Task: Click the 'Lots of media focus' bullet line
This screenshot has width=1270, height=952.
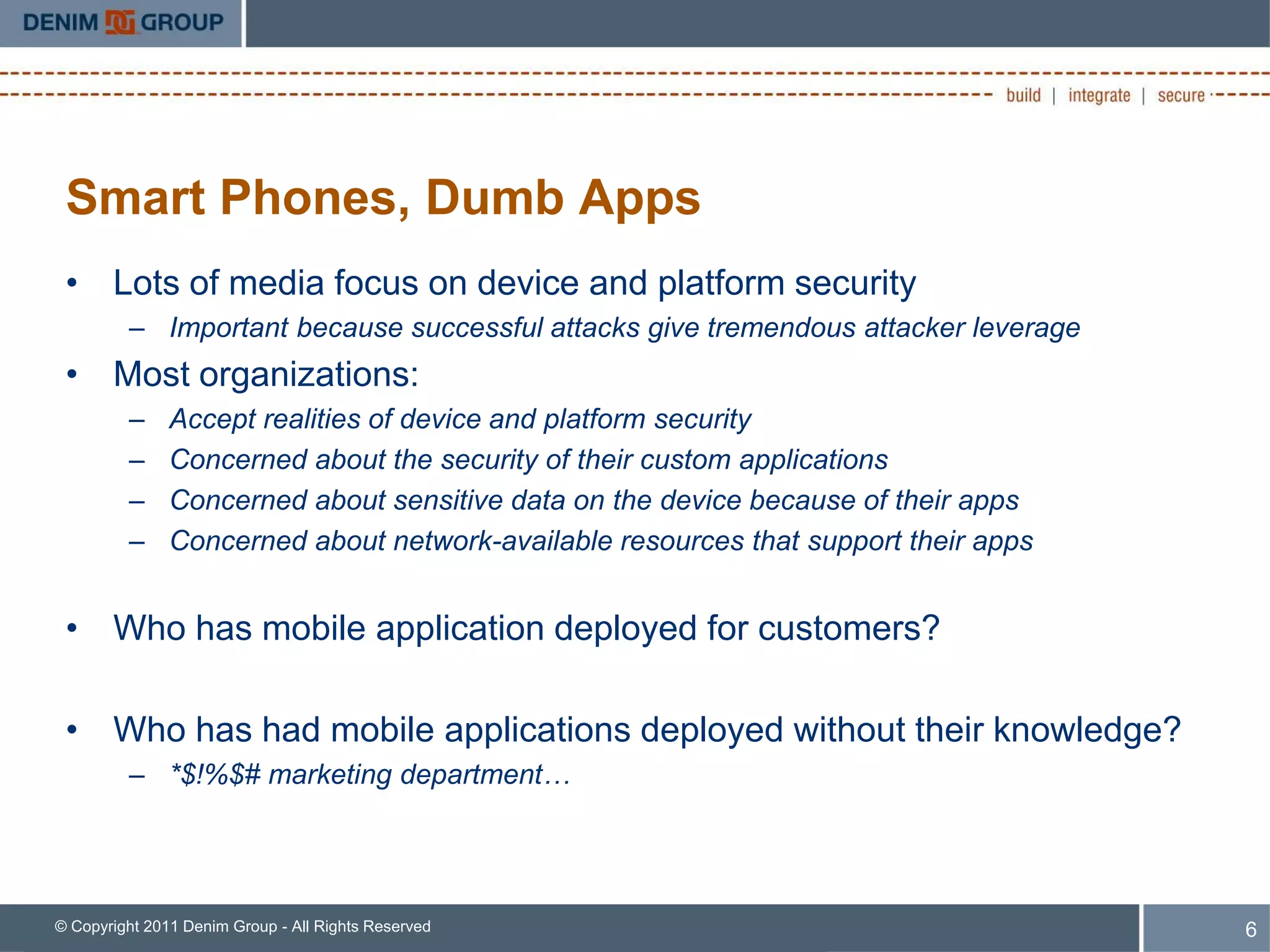Action: pos(514,283)
